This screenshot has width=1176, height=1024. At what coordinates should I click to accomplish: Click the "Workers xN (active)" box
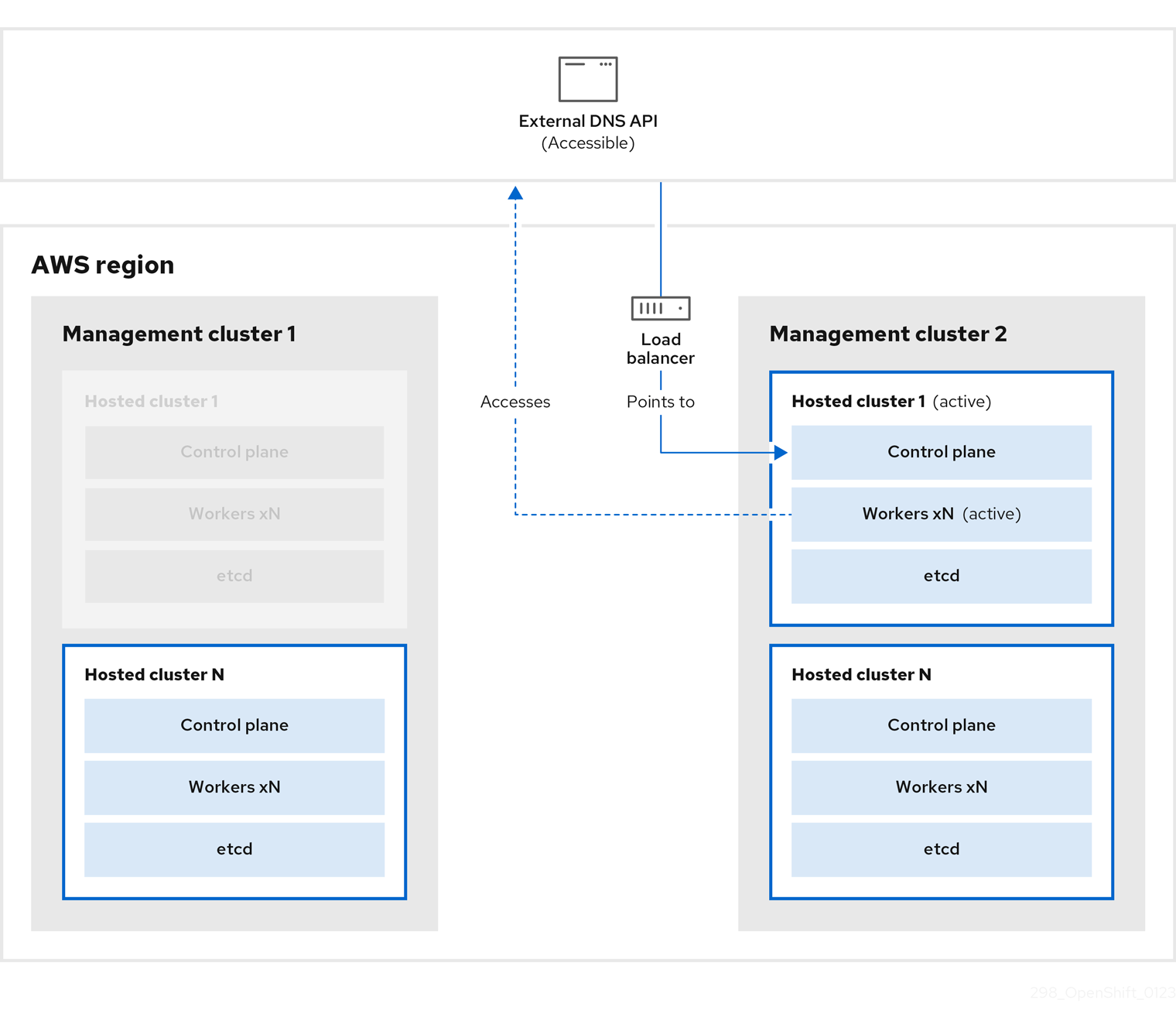tap(941, 514)
